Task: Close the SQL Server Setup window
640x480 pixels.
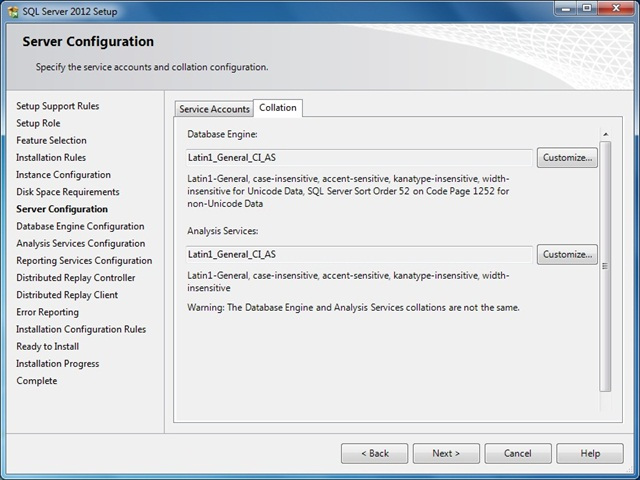Action: pyautogui.click(x=616, y=9)
